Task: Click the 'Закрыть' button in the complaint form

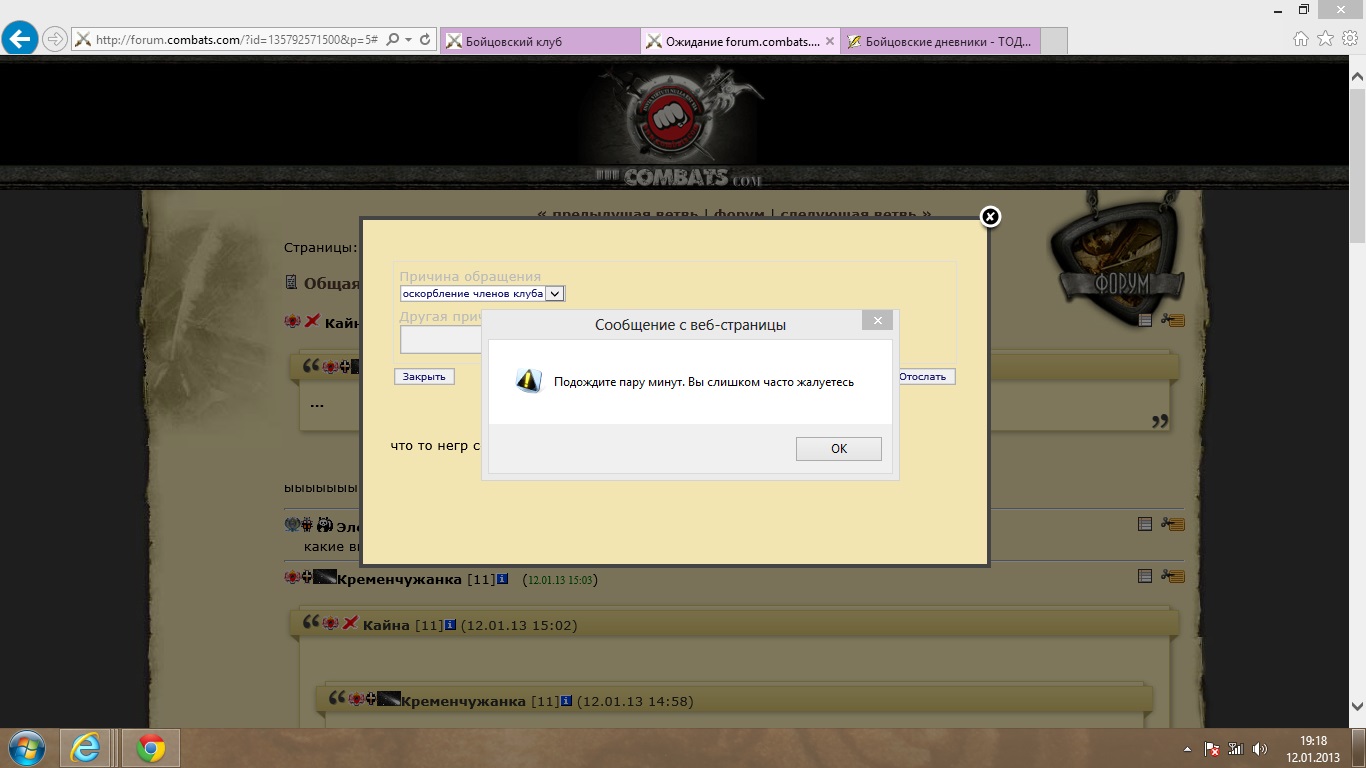Action: [425, 377]
